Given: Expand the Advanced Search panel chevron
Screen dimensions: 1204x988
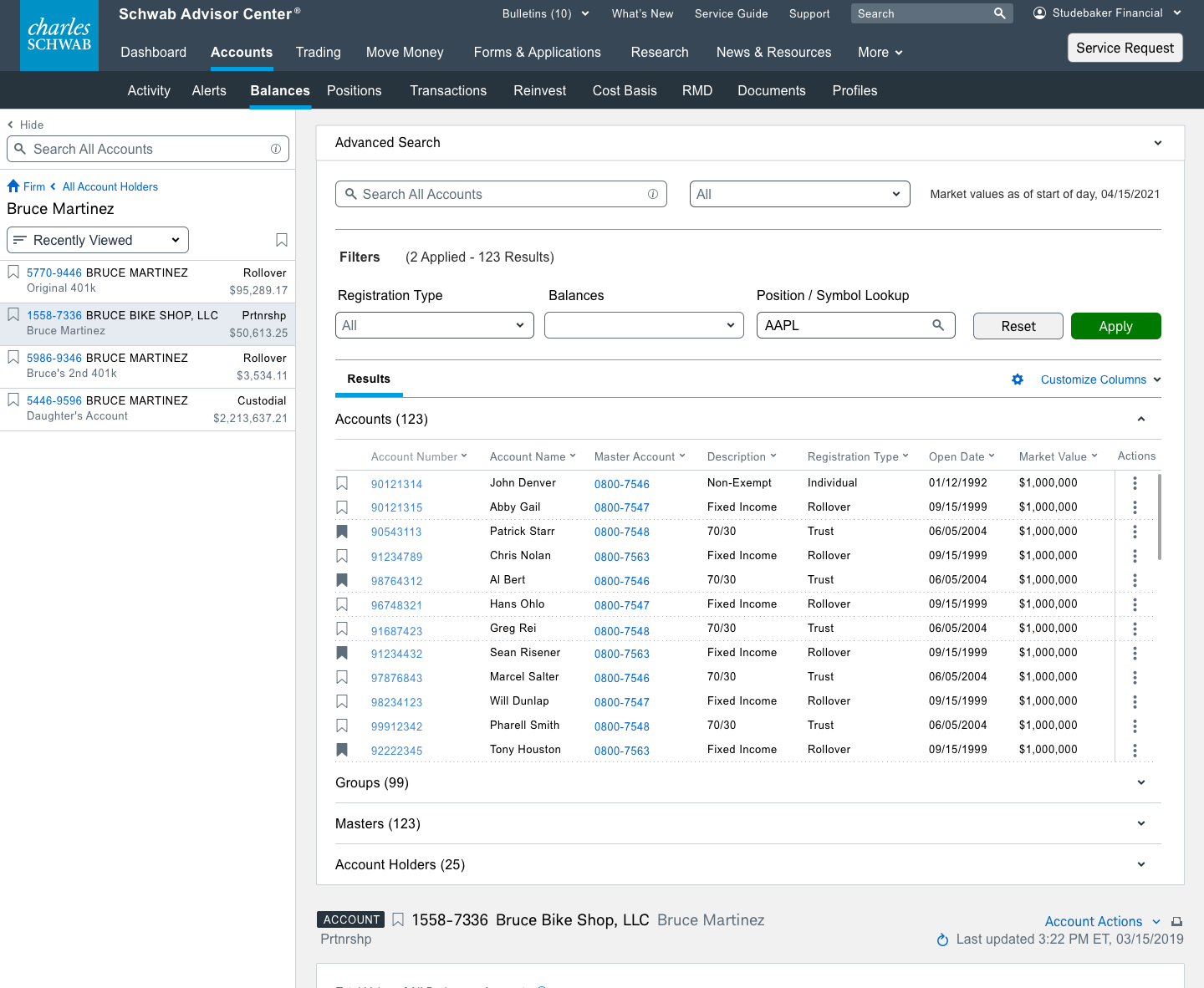Looking at the screenshot, I should point(1158,143).
